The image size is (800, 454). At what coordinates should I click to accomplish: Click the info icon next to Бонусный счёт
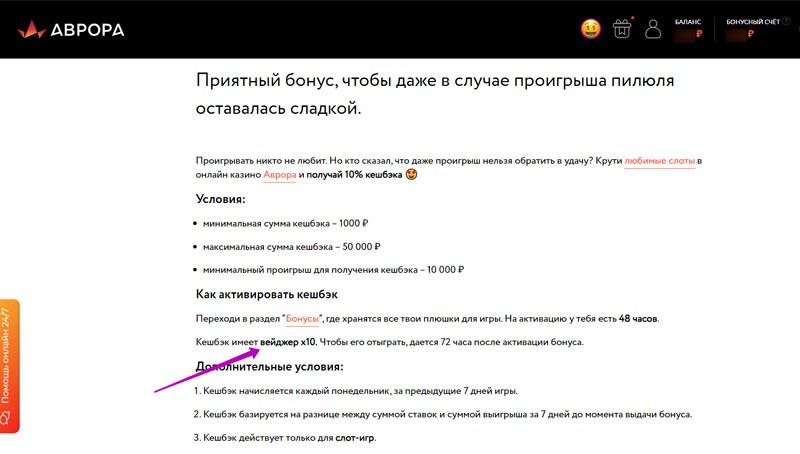coord(786,21)
